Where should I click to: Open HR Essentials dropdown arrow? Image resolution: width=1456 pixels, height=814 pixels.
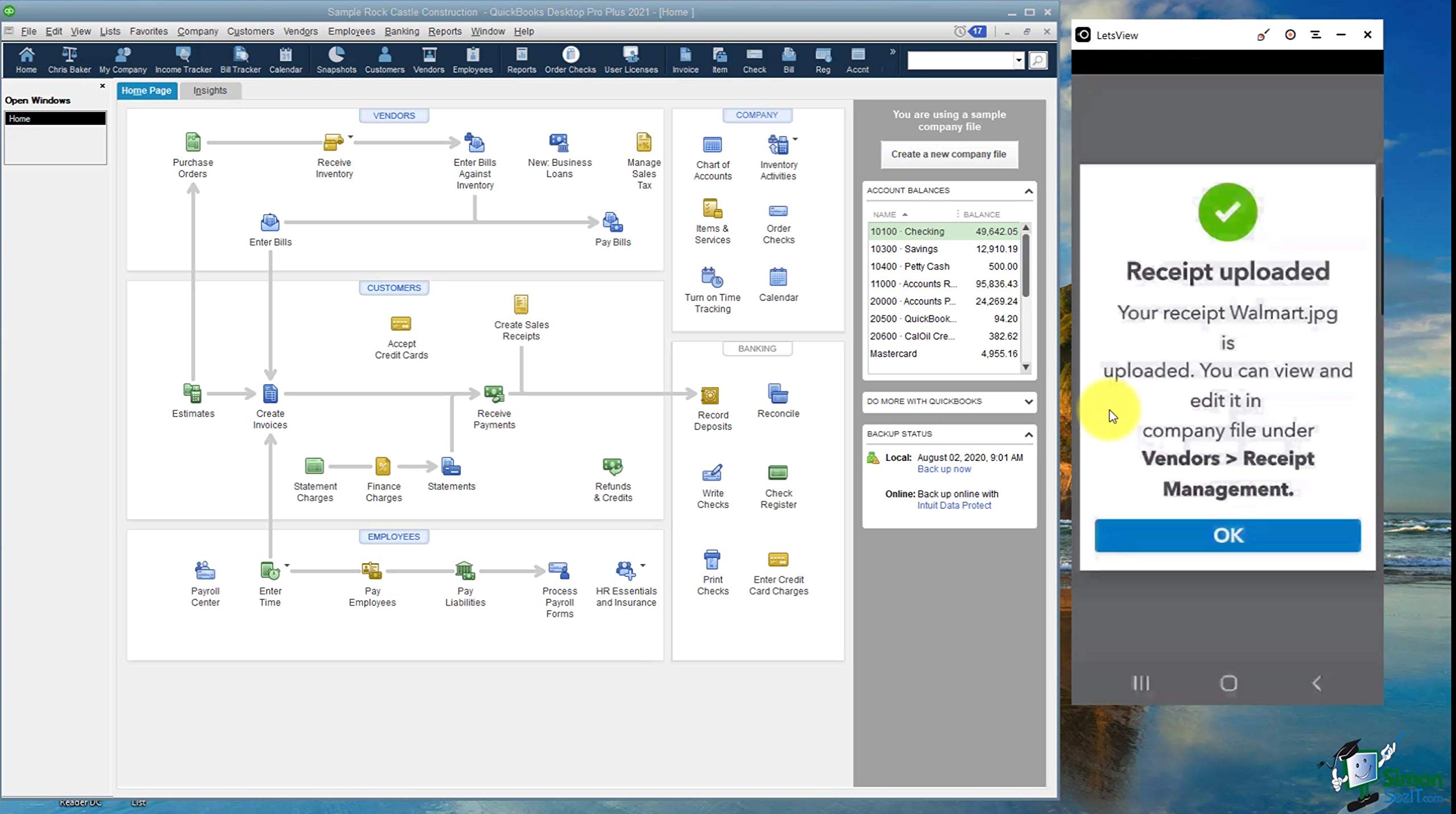(x=643, y=565)
